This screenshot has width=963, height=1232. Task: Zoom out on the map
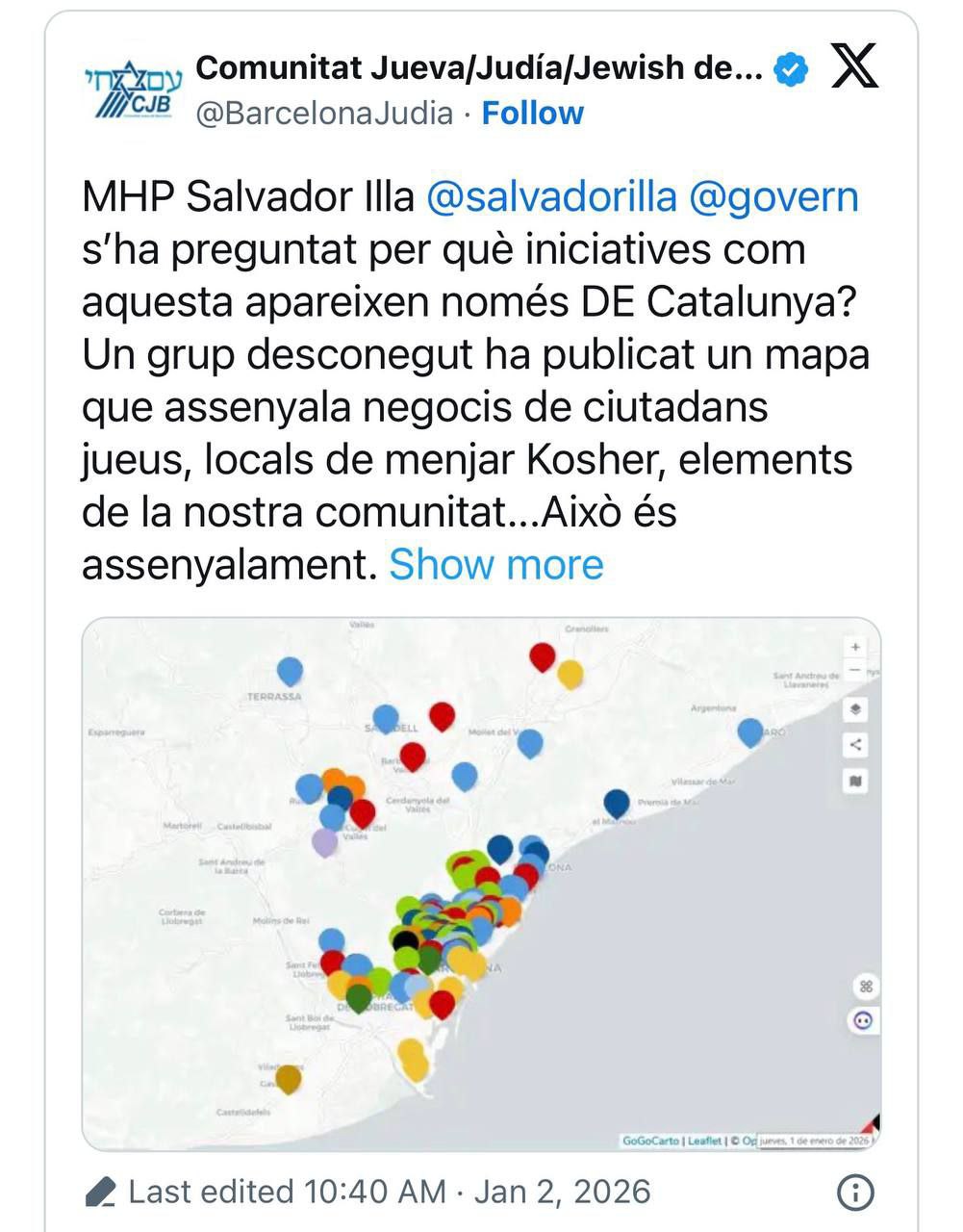tap(855, 670)
